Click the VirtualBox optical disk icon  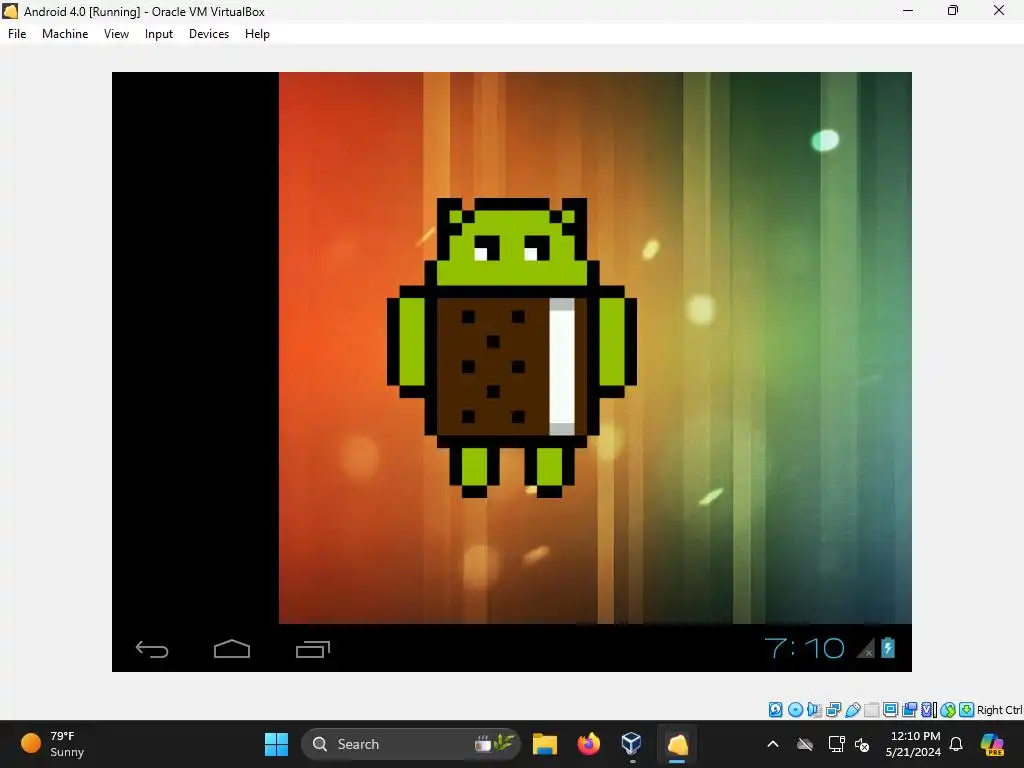pyautogui.click(x=795, y=710)
